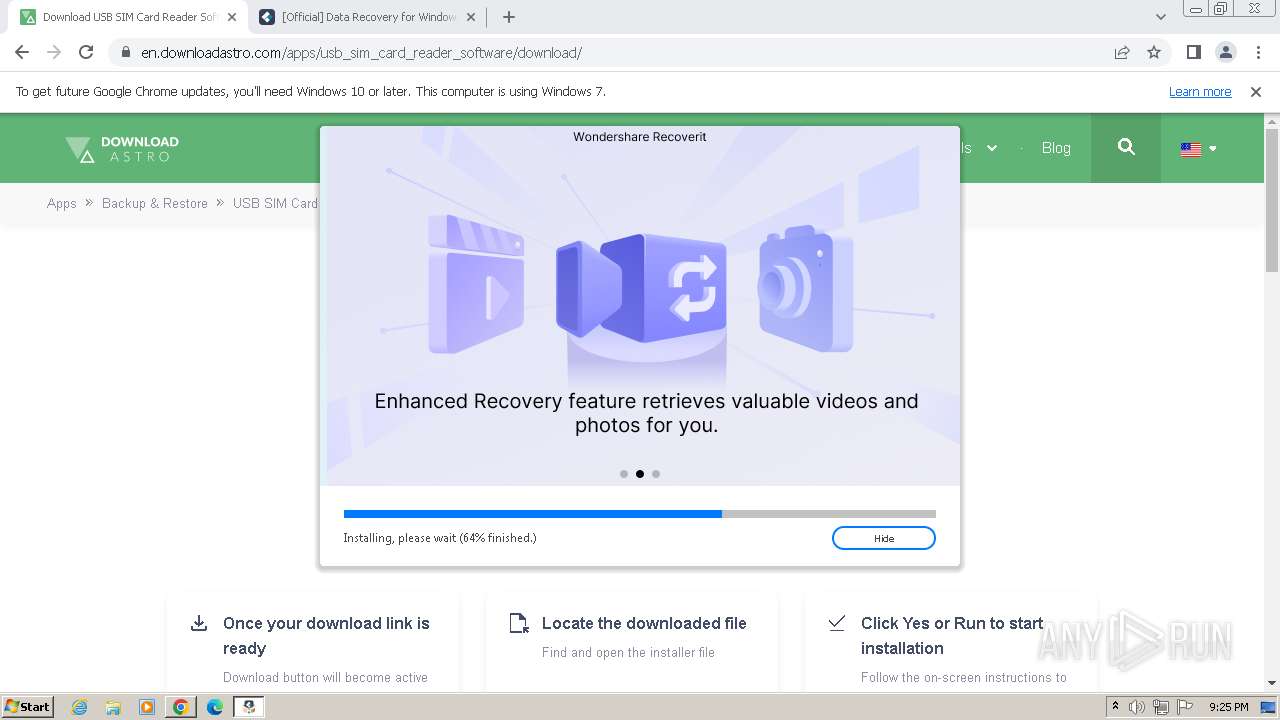
Task: Click the Share page icon
Action: (x=1122, y=53)
